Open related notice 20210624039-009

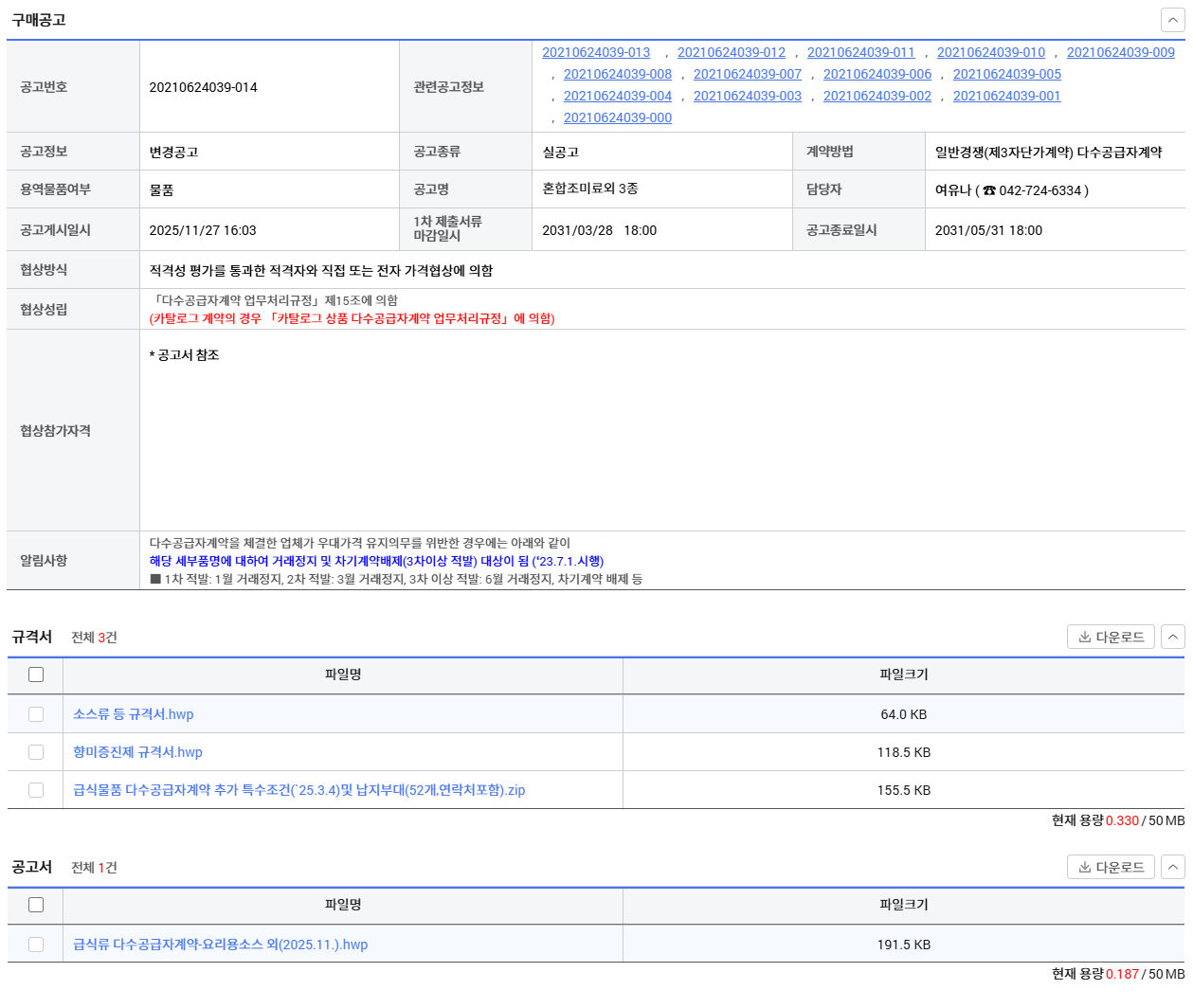1120,52
